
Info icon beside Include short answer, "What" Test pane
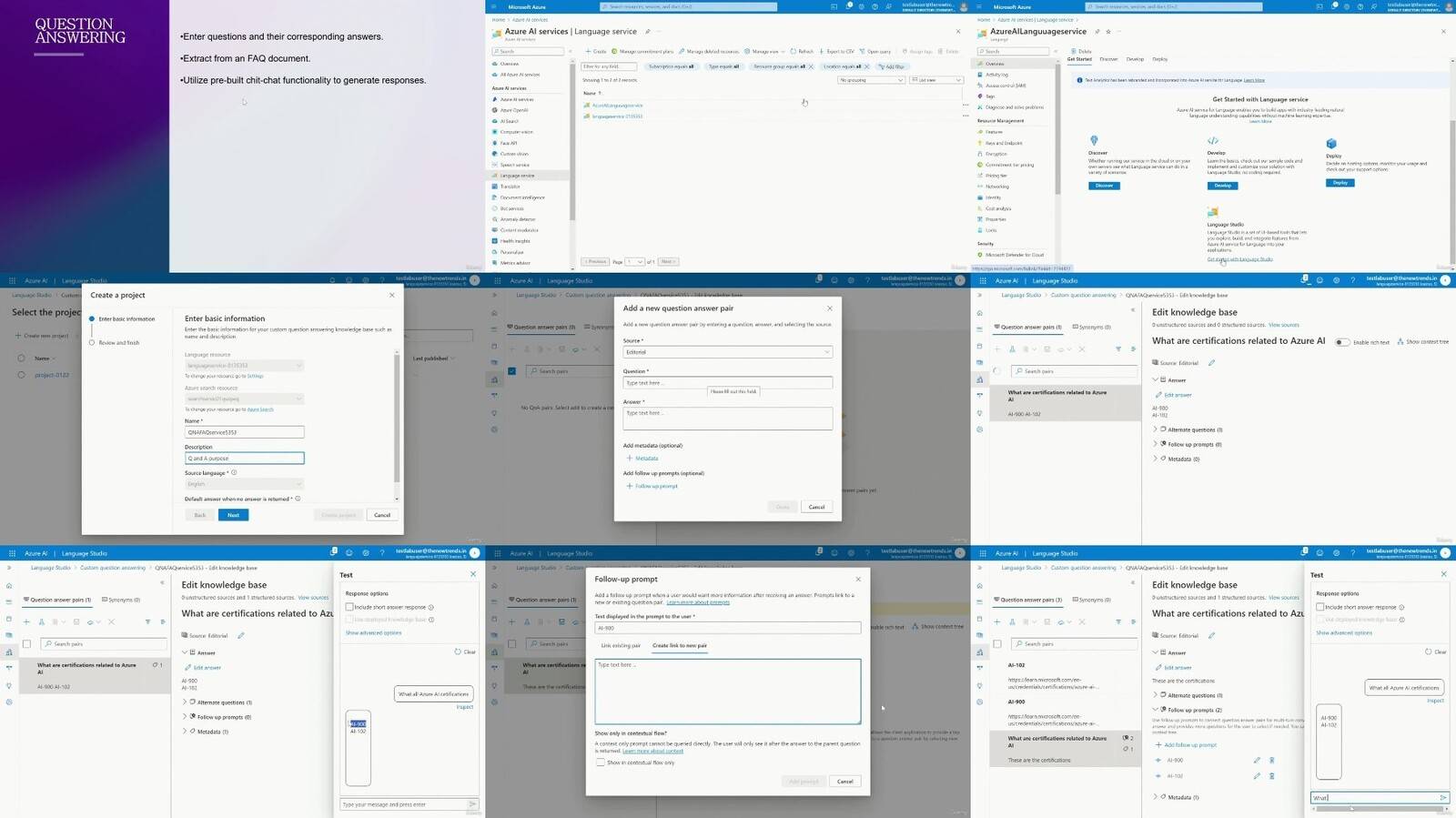[1401, 607]
